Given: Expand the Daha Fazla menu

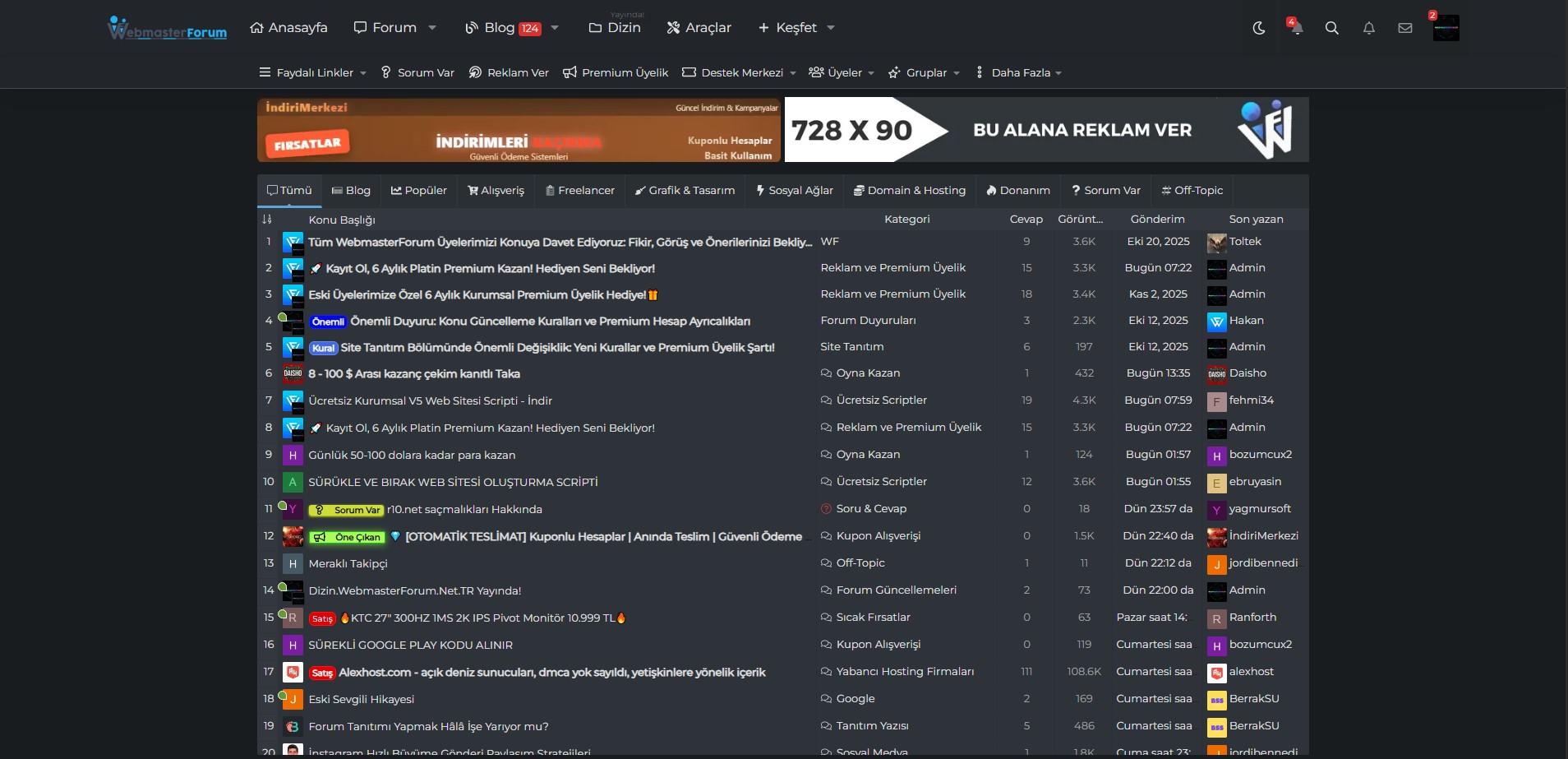Looking at the screenshot, I should point(1019,72).
